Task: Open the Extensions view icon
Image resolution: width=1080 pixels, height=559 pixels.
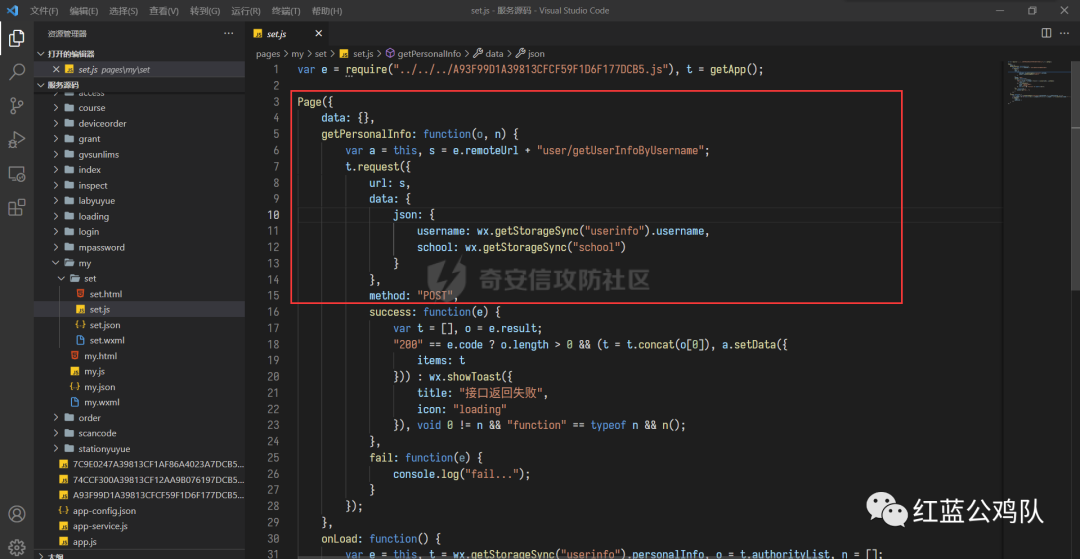Action: (17, 207)
